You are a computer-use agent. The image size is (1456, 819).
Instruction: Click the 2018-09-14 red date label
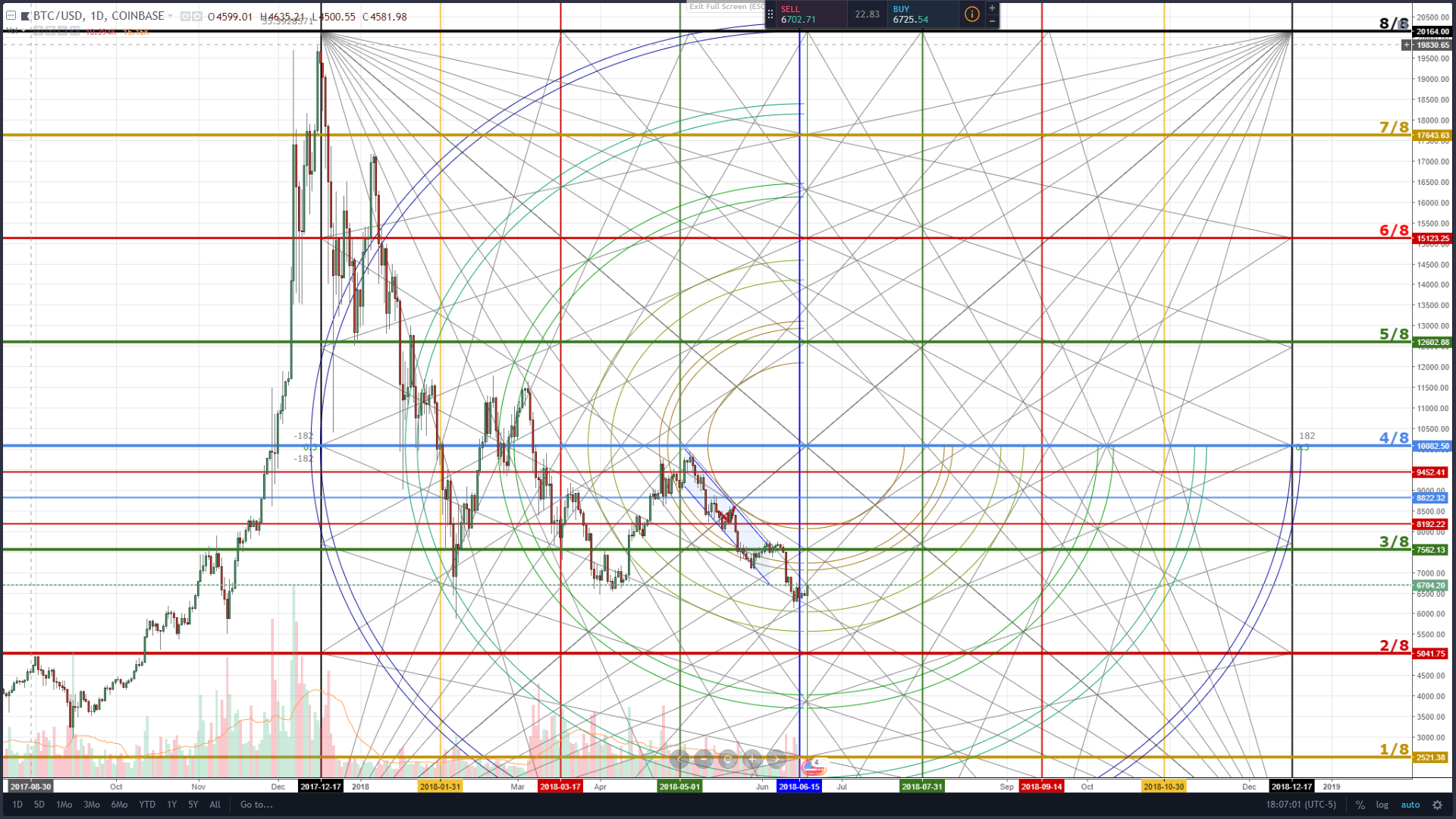[x=1042, y=786]
